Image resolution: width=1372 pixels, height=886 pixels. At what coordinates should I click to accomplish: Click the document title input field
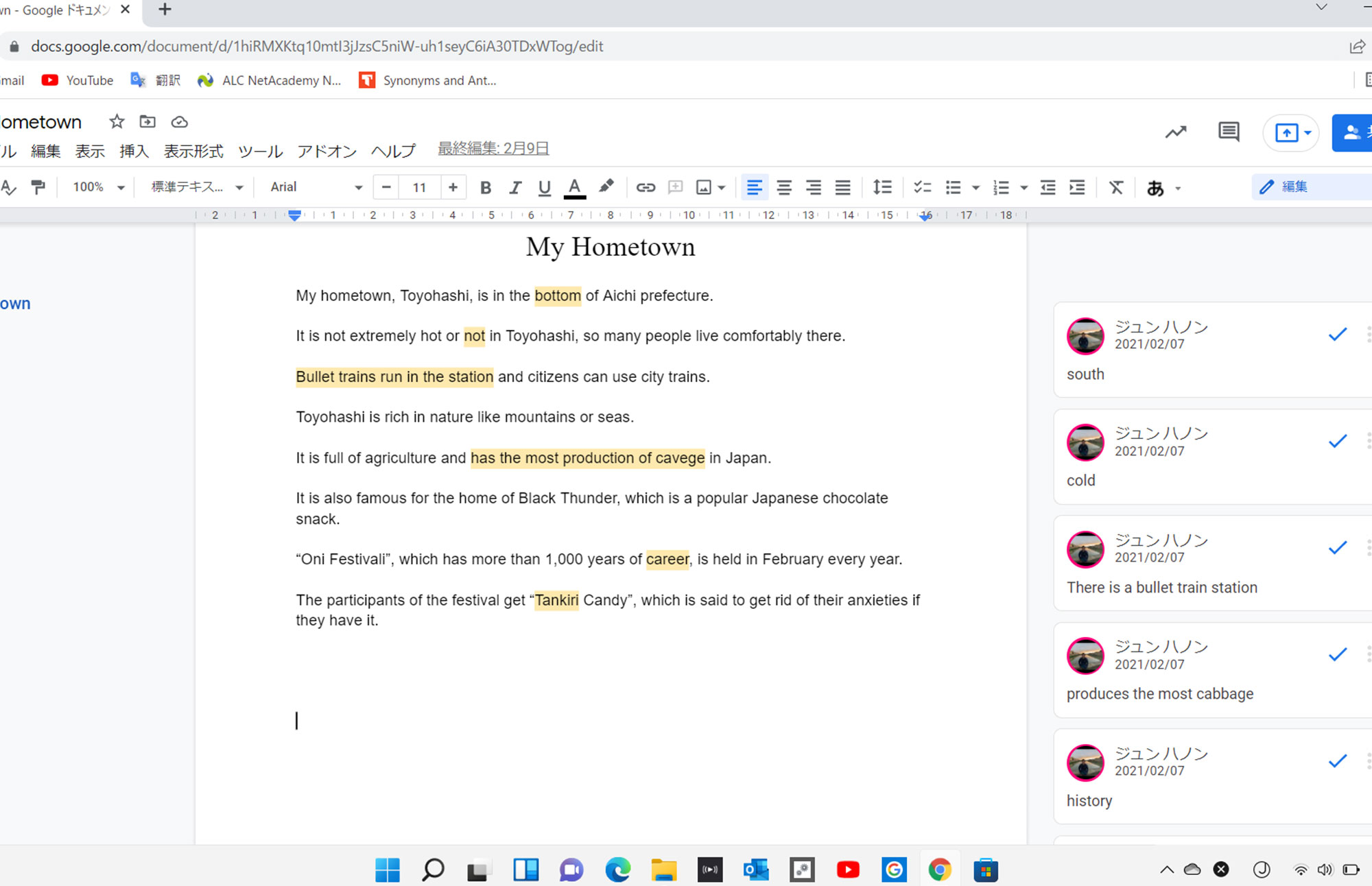click(40, 120)
